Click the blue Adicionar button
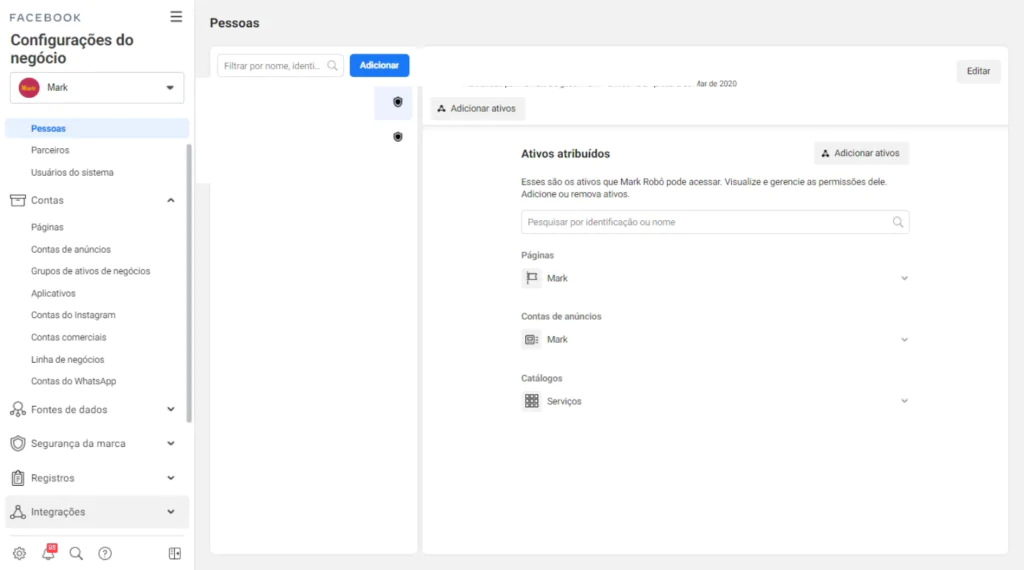 click(379, 65)
